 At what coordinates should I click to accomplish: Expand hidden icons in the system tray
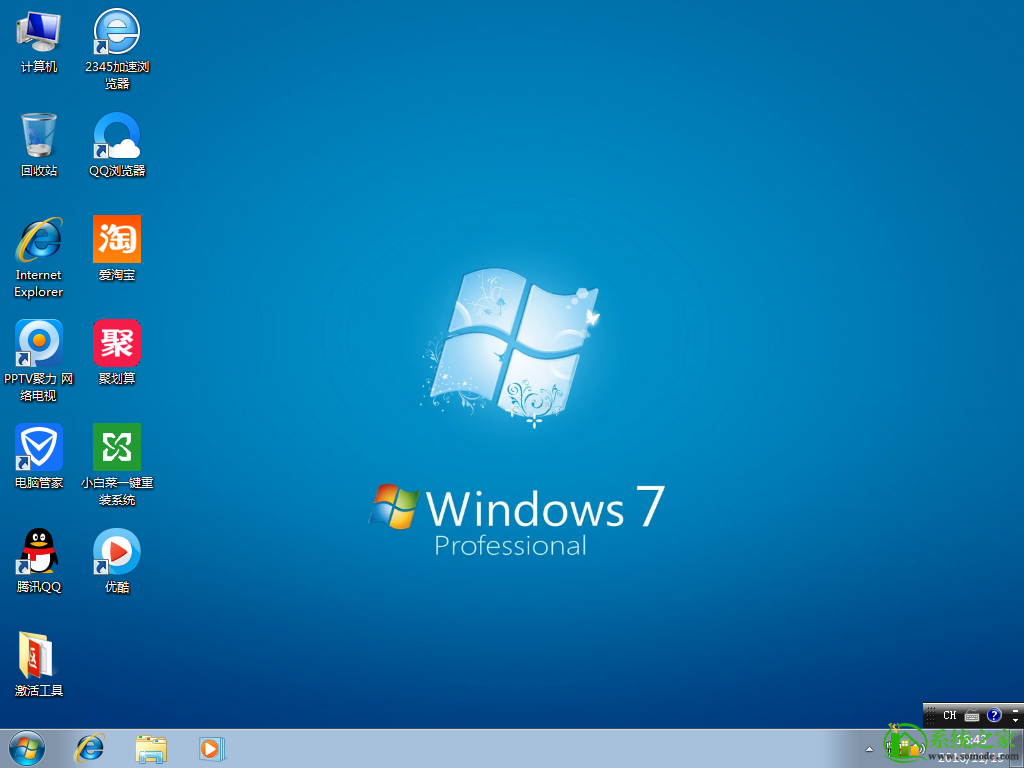[868, 747]
